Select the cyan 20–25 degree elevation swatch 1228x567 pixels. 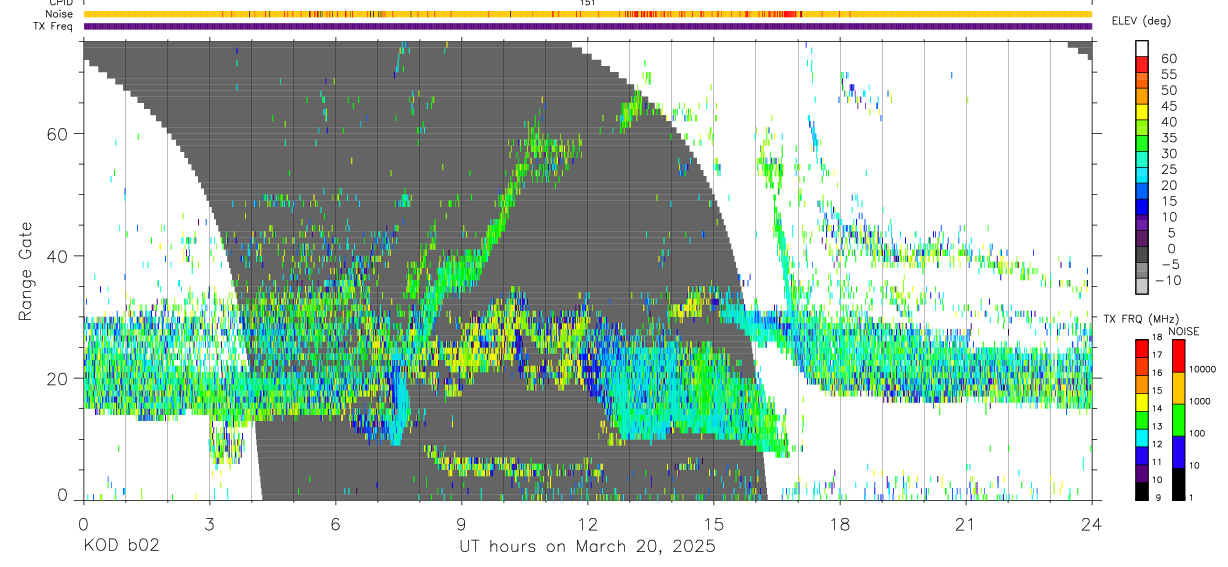1142,177
